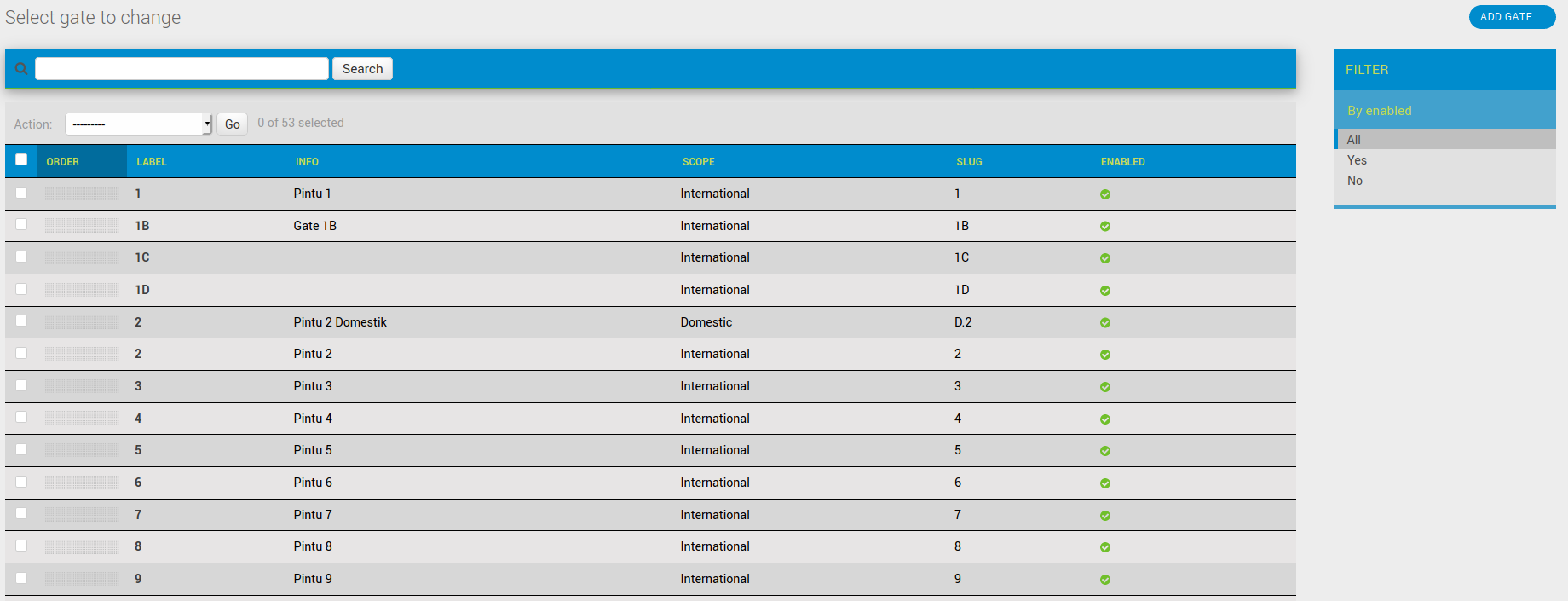Open the Action dropdown menu
Image resolution: width=1568 pixels, height=601 pixels.
point(138,124)
